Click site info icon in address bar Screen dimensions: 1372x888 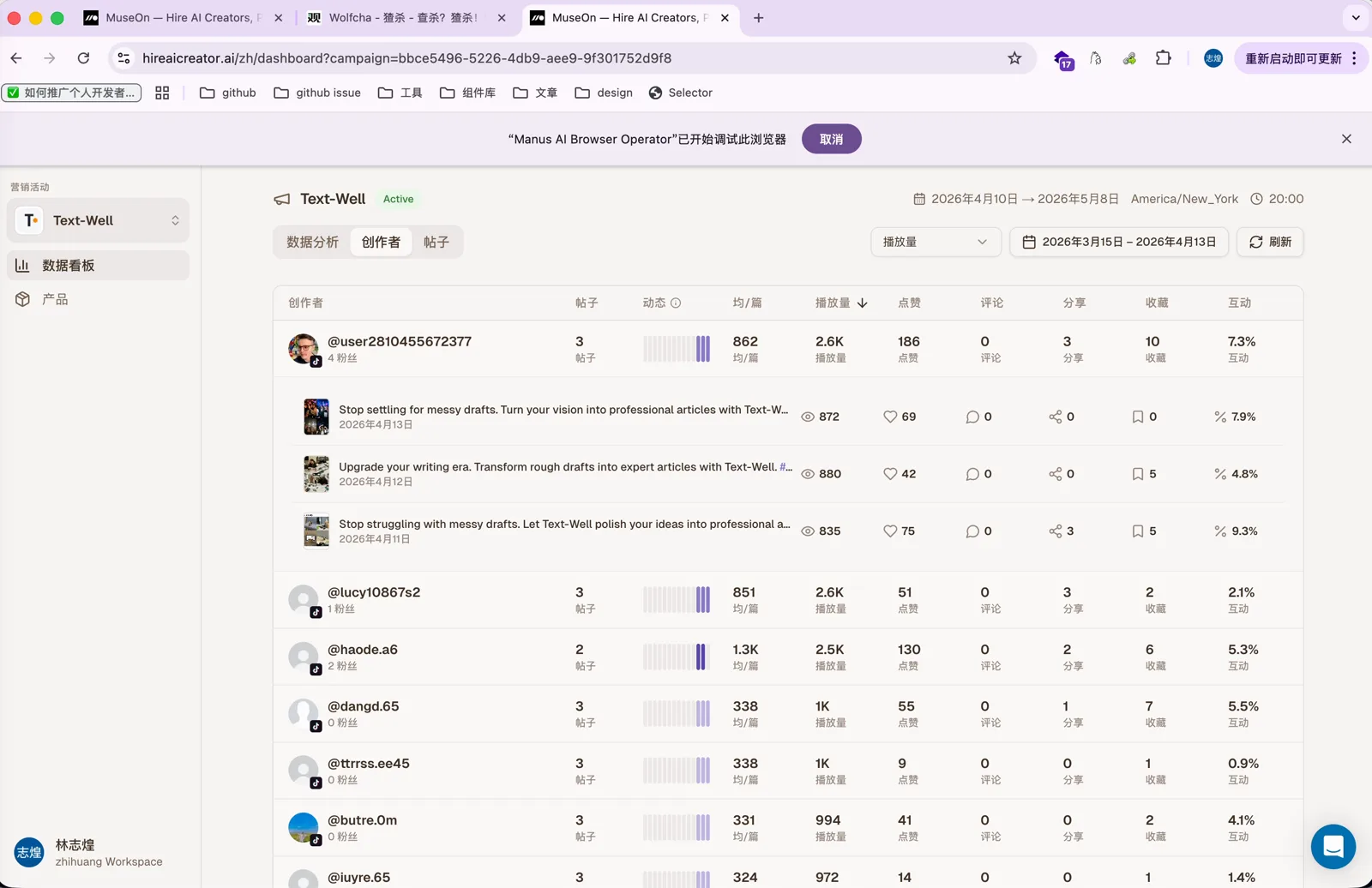(123, 58)
